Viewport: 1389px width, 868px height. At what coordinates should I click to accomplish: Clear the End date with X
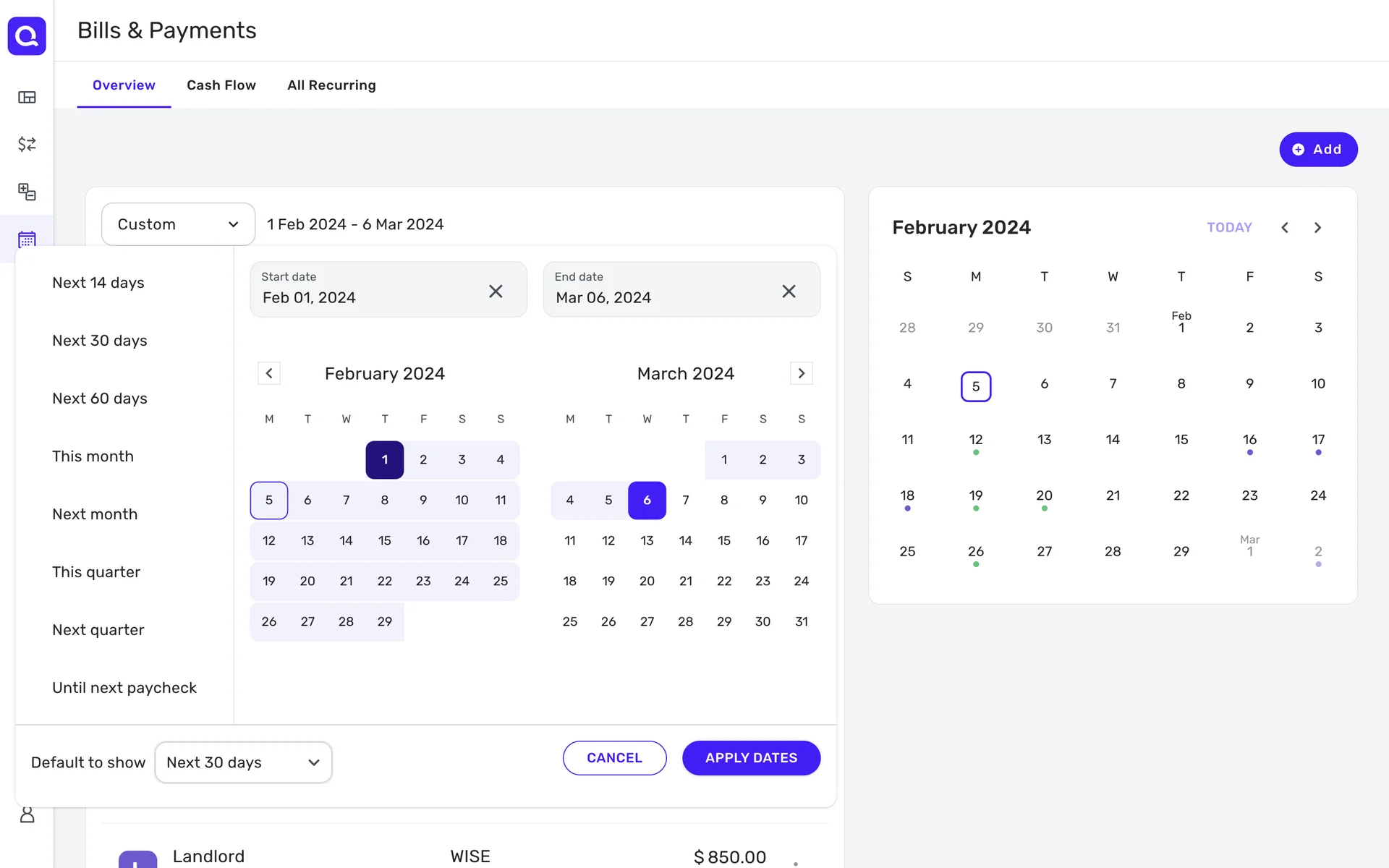click(789, 291)
